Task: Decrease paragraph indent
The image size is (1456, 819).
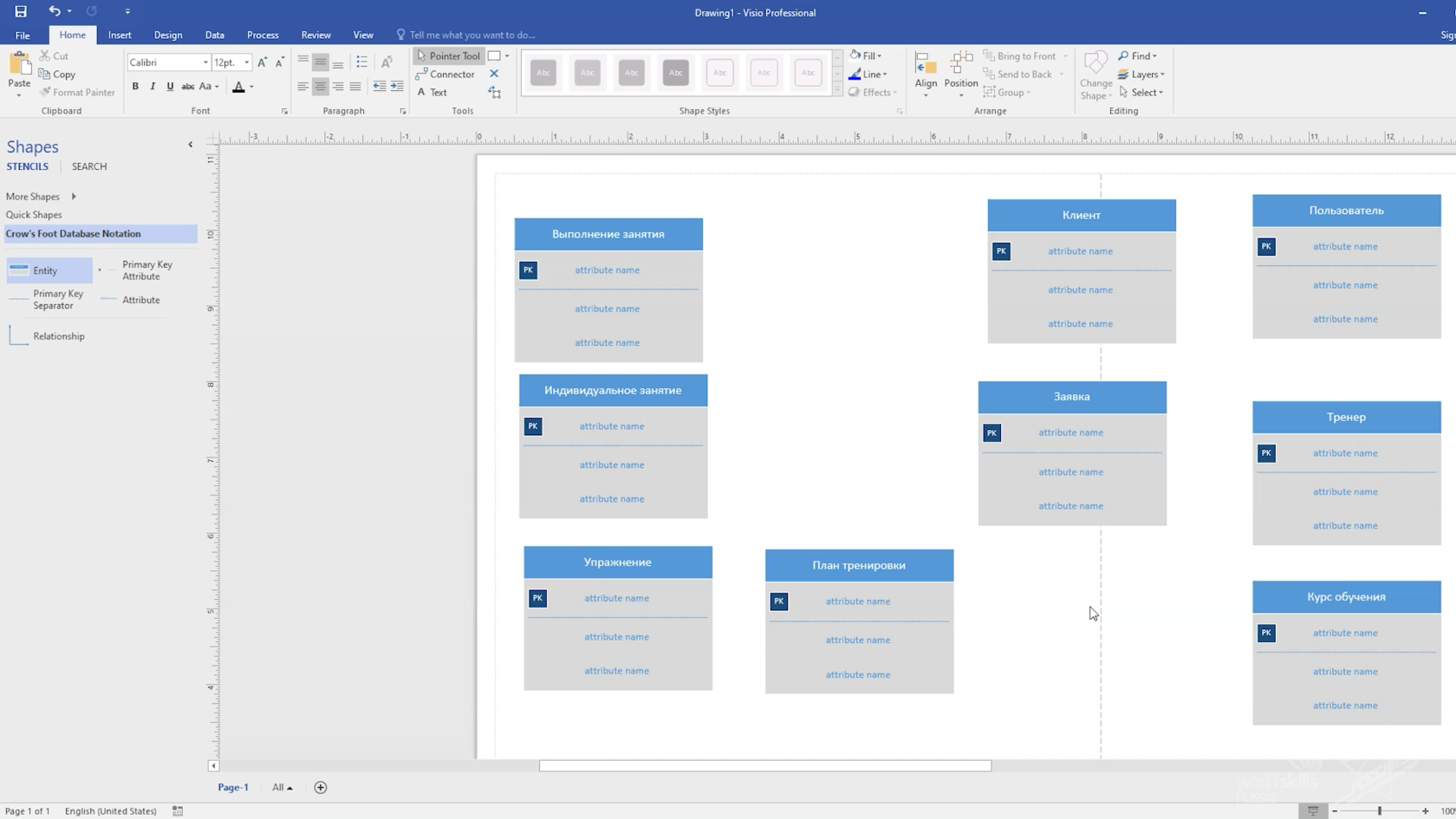Action: 380,87
